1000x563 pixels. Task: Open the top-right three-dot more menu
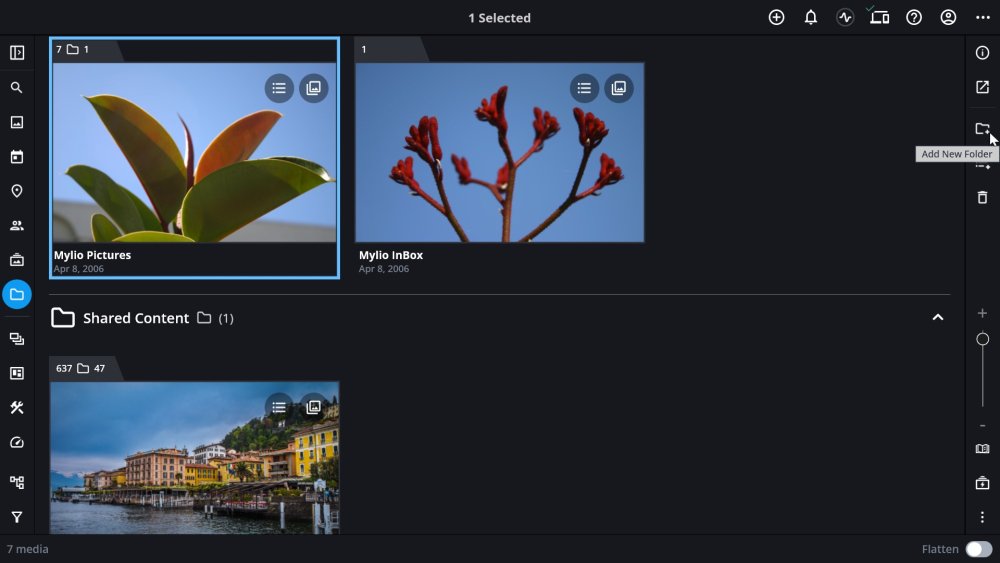click(x=983, y=17)
